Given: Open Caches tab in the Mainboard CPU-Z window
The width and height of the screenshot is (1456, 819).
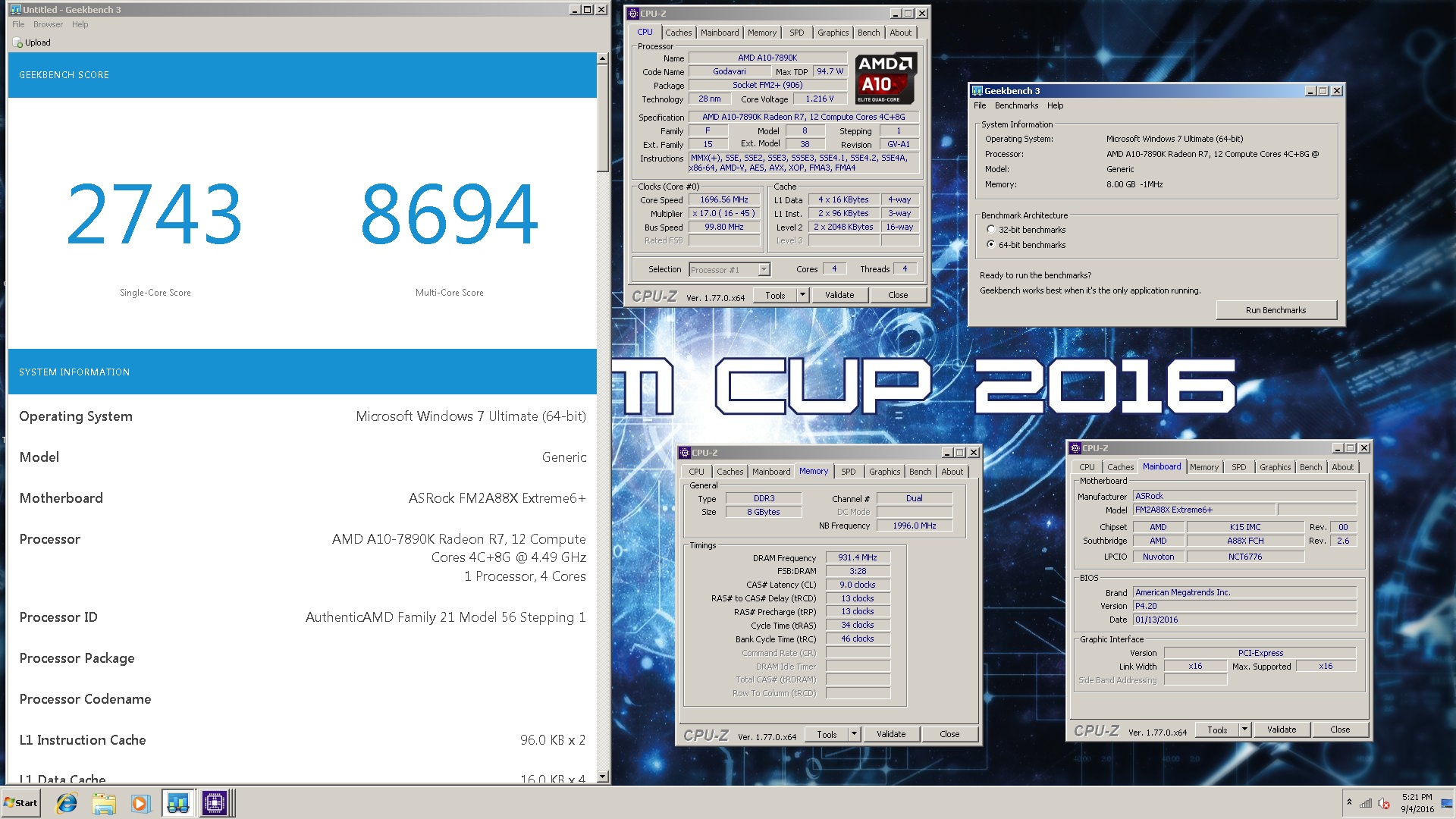Looking at the screenshot, I should 1120,467.
